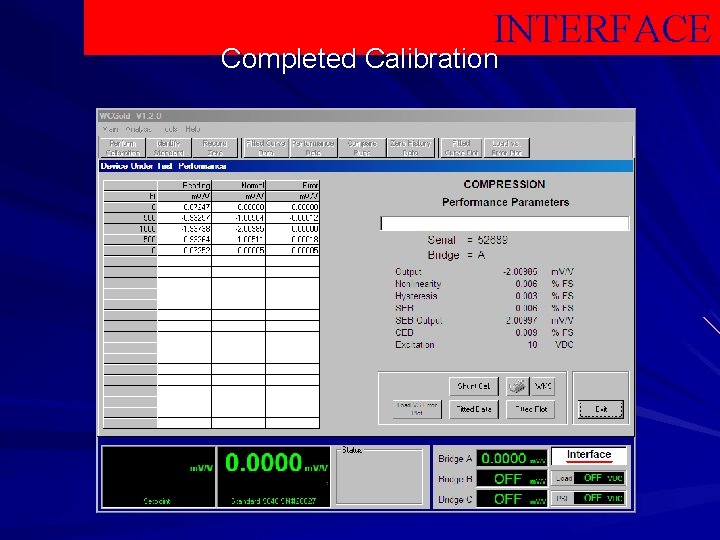
Task: Click the Fitted Plot button
Action: (x=531, y=409)
